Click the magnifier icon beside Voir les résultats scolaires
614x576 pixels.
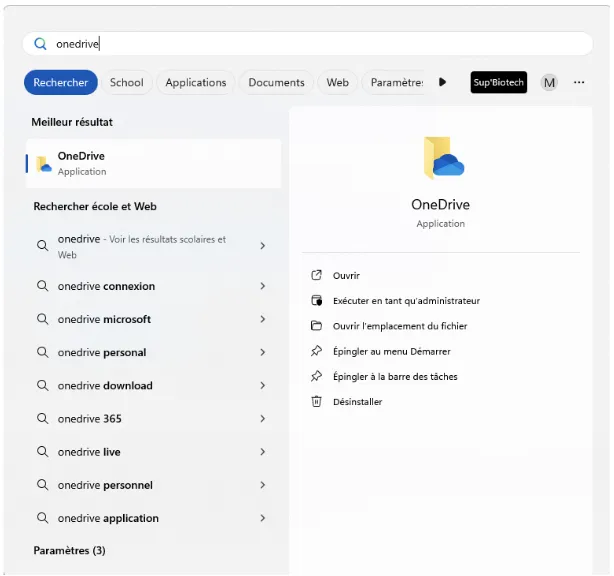pos(42,246)
